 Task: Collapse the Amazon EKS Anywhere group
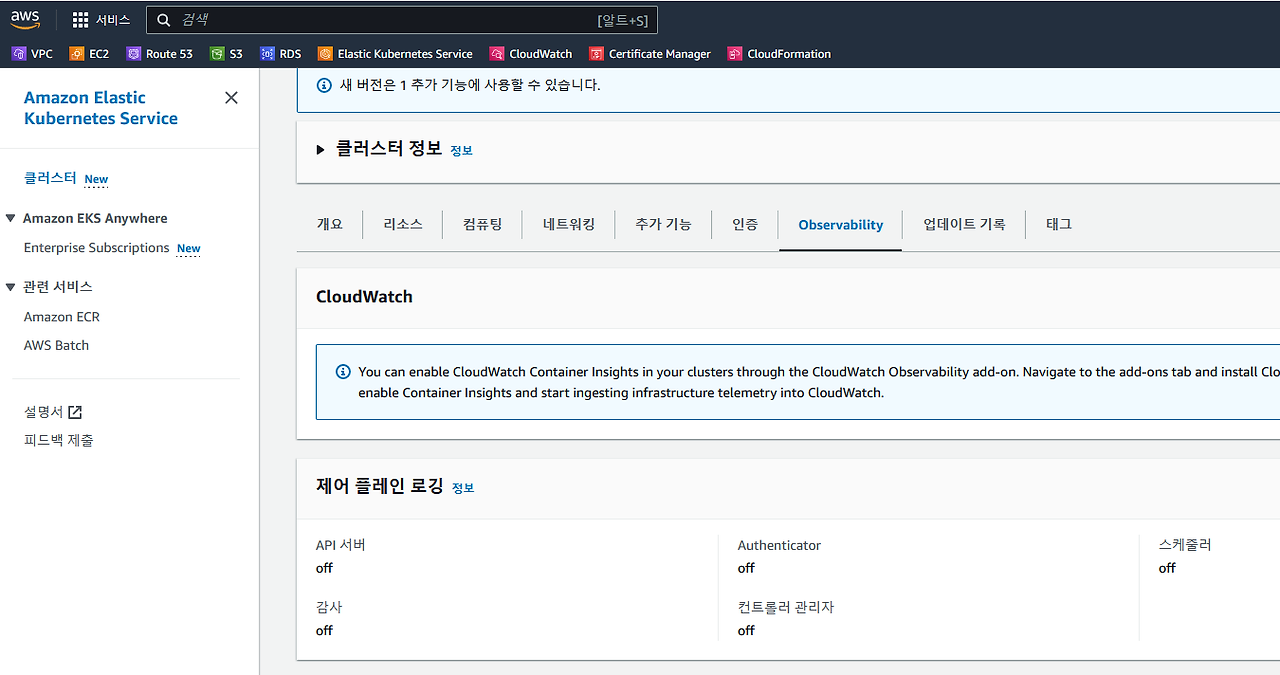coord(11,218)
